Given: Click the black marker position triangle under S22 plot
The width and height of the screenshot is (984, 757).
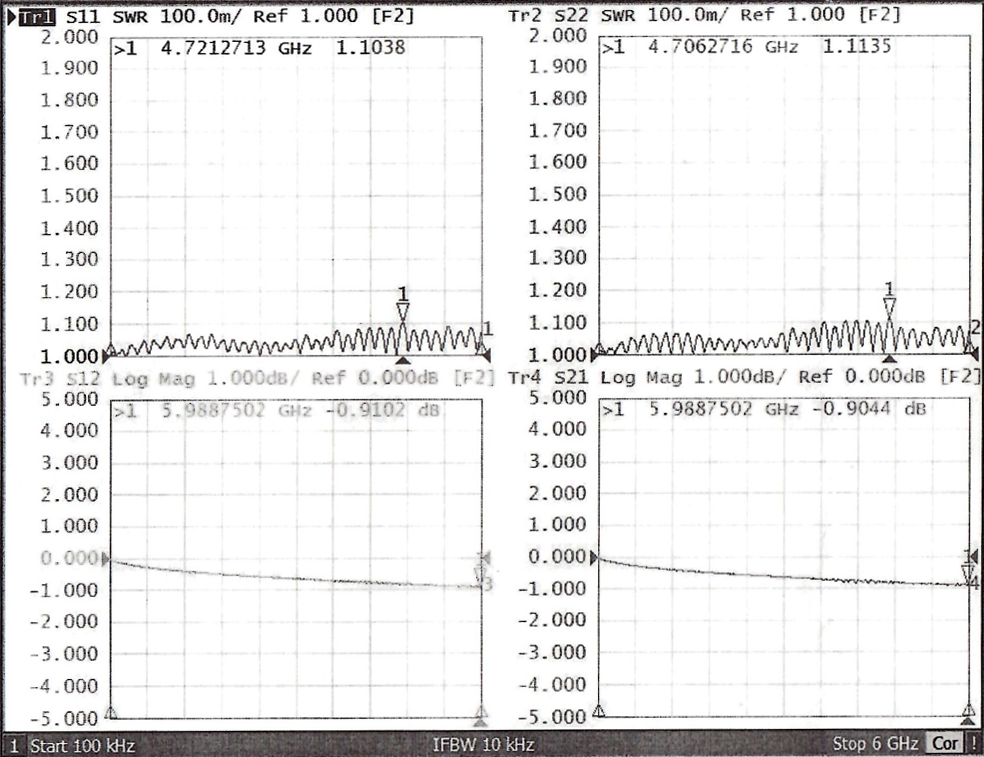Looking at the screenshot, I should [889, 359].
